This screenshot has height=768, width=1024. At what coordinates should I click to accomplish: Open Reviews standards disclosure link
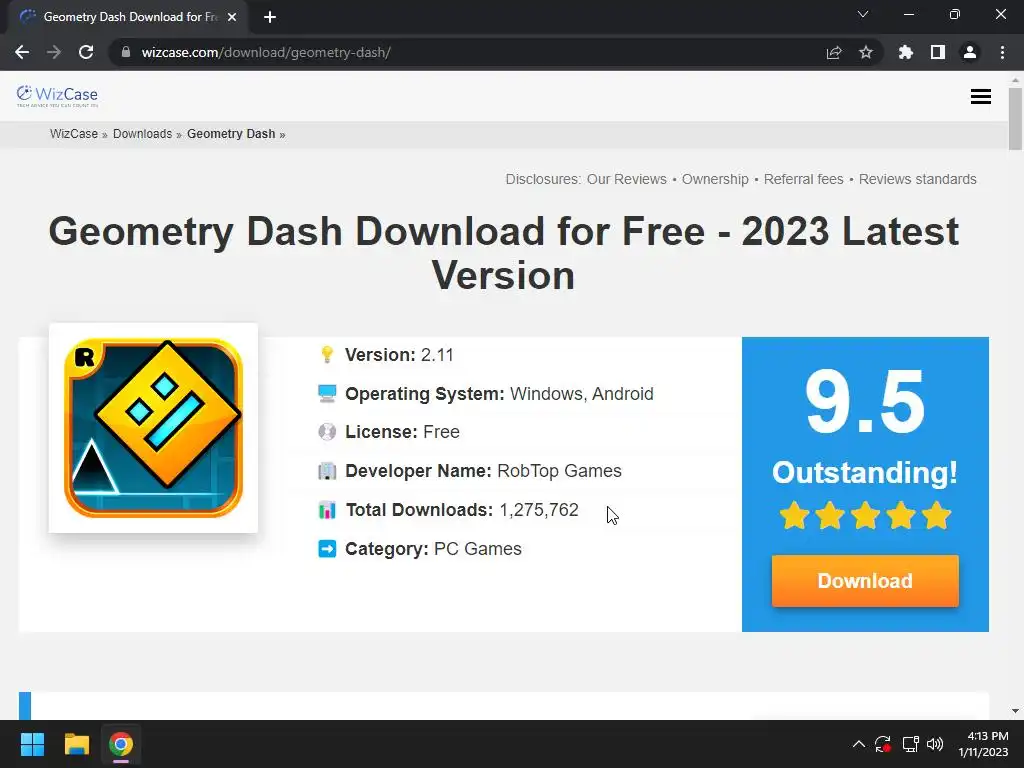pos(918,179)
